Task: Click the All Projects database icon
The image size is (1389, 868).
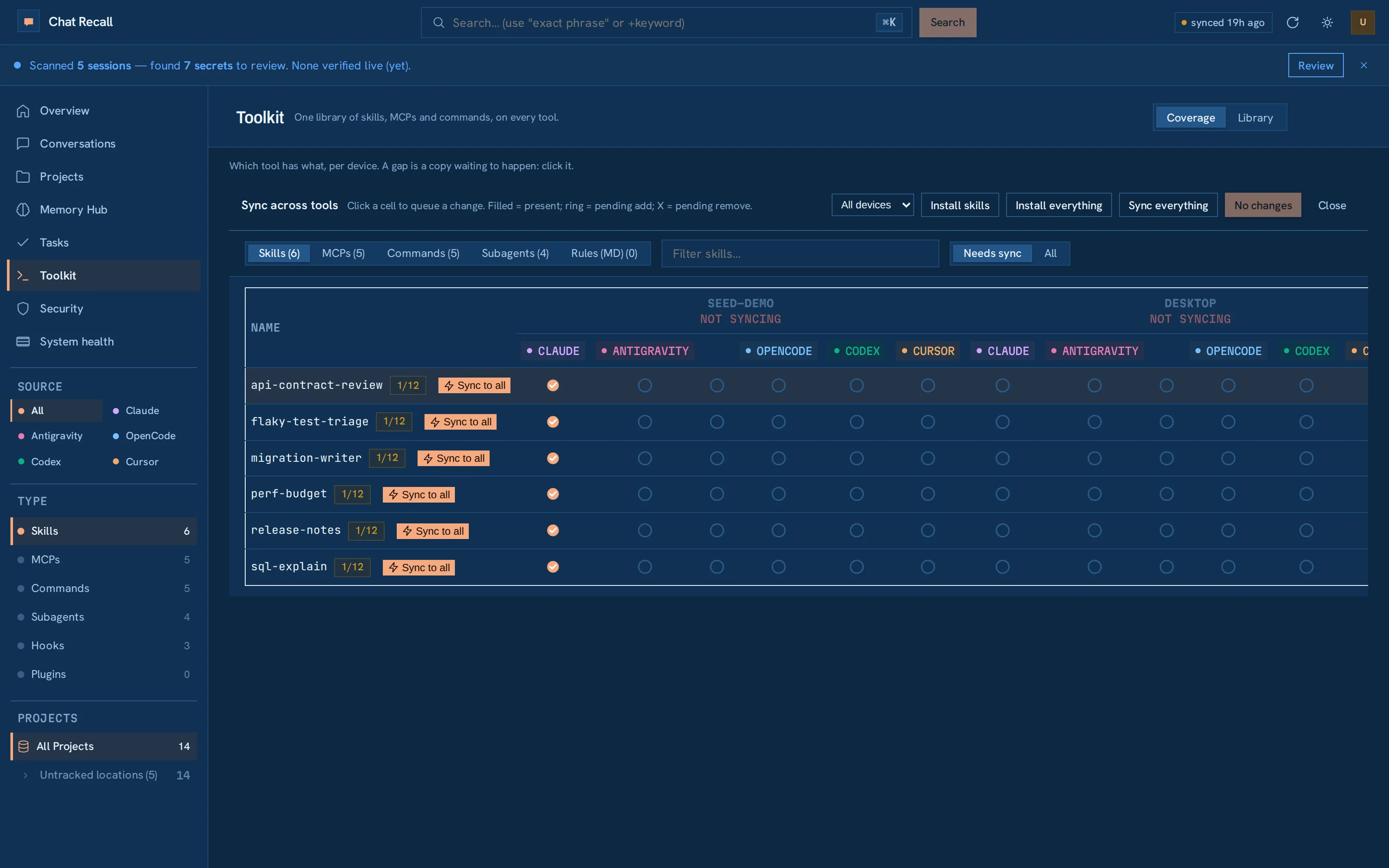Action: pyautogui.click(x=23, y=746)
